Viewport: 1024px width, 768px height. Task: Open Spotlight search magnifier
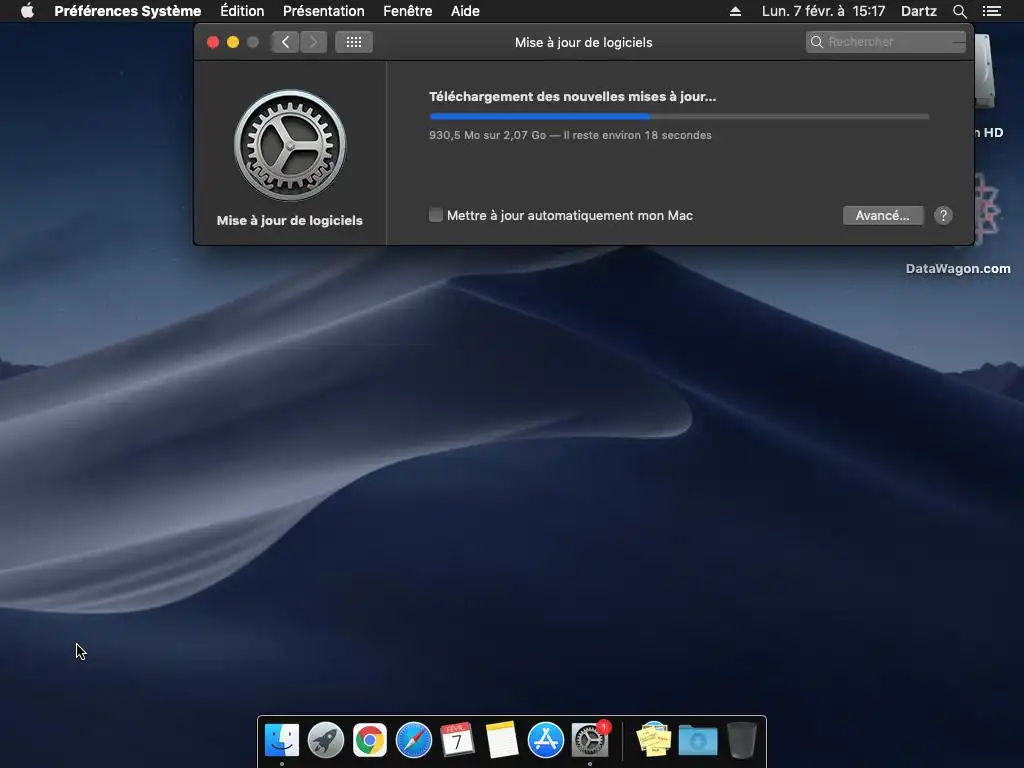tap(959, 11)
